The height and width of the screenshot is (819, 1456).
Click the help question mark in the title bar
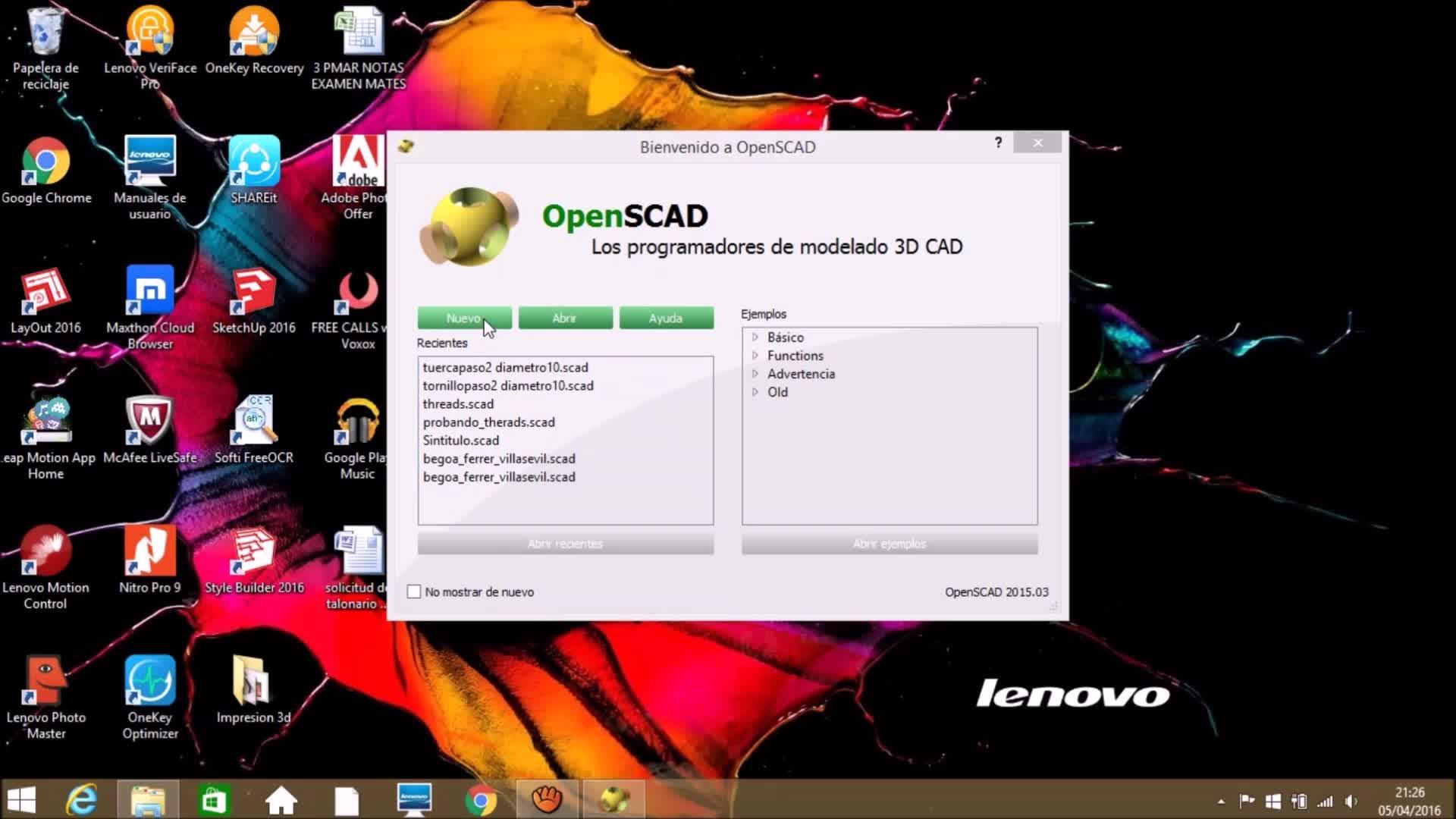click(998, 143)
